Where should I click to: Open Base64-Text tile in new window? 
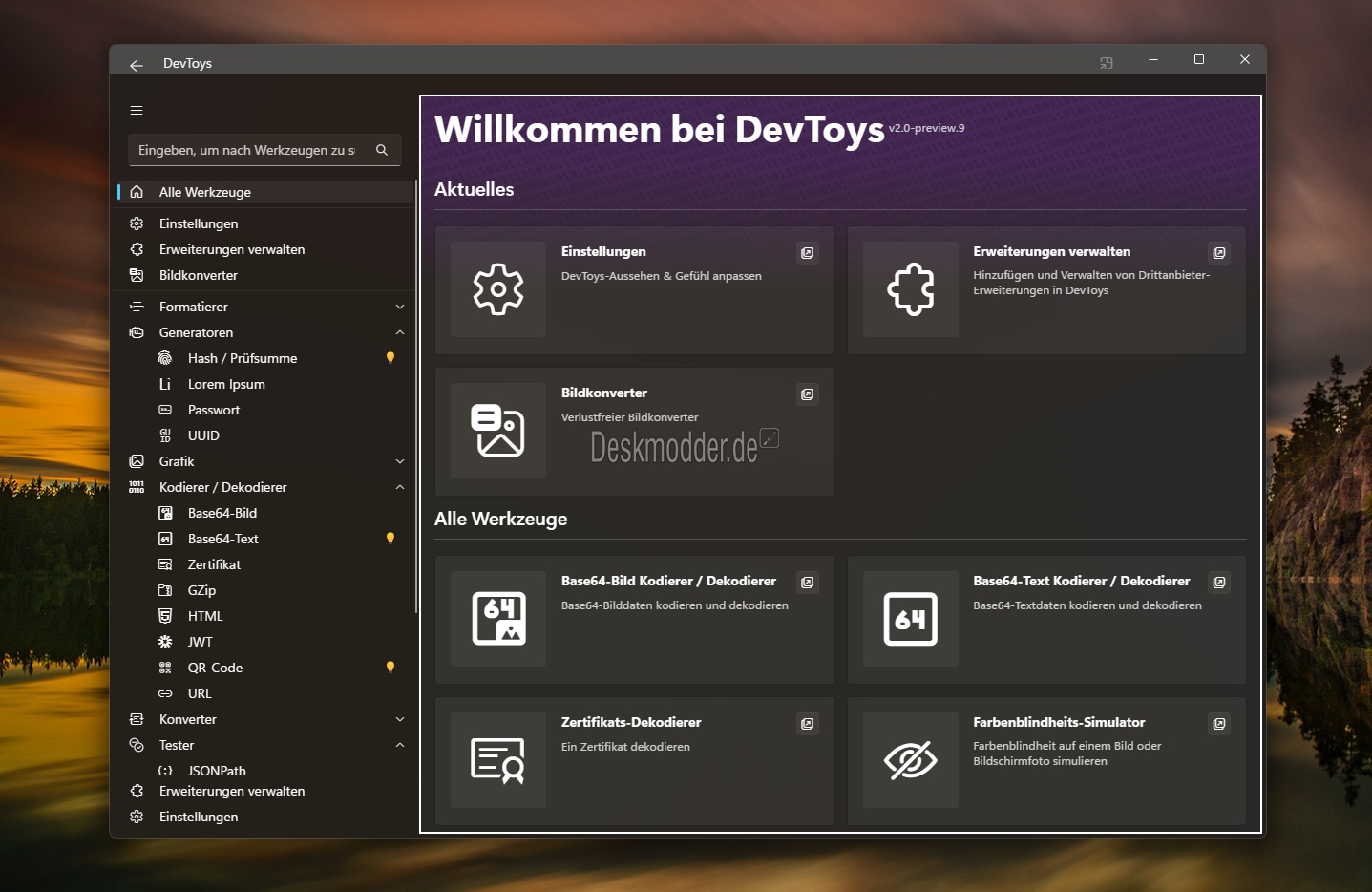(1219, 583)
